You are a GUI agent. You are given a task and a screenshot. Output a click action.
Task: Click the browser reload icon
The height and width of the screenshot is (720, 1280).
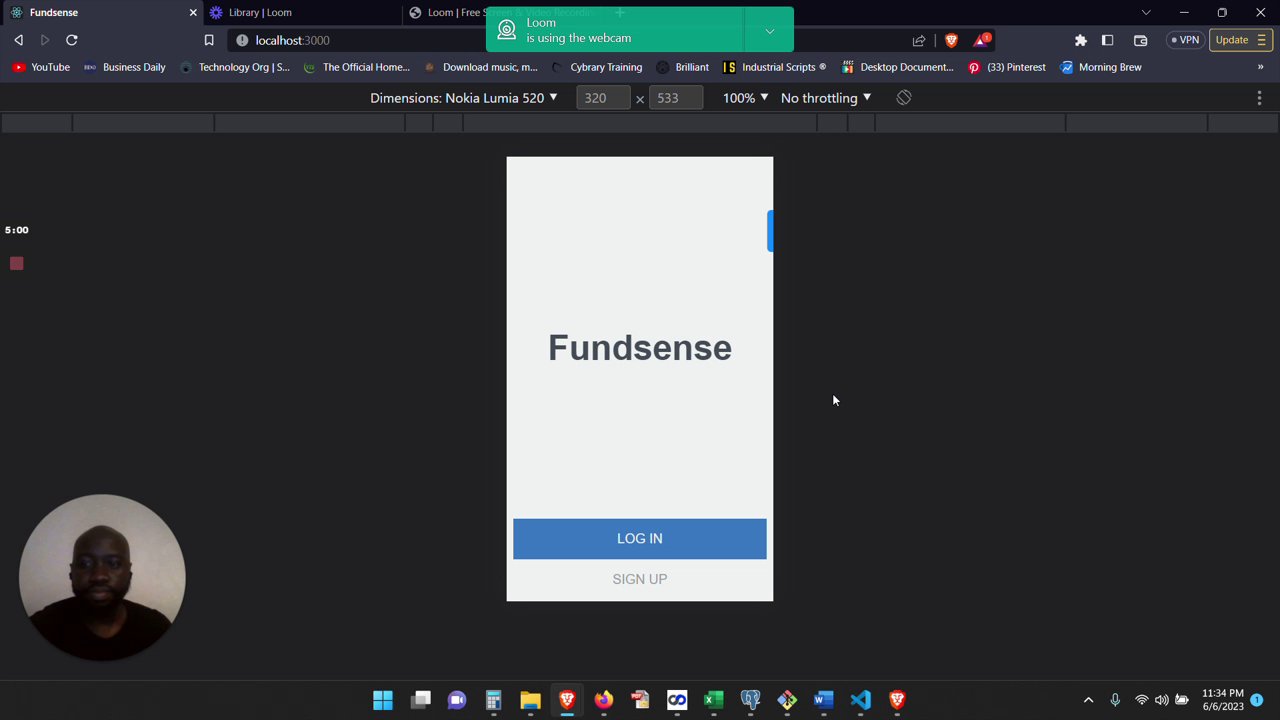(x=72, y=40)
